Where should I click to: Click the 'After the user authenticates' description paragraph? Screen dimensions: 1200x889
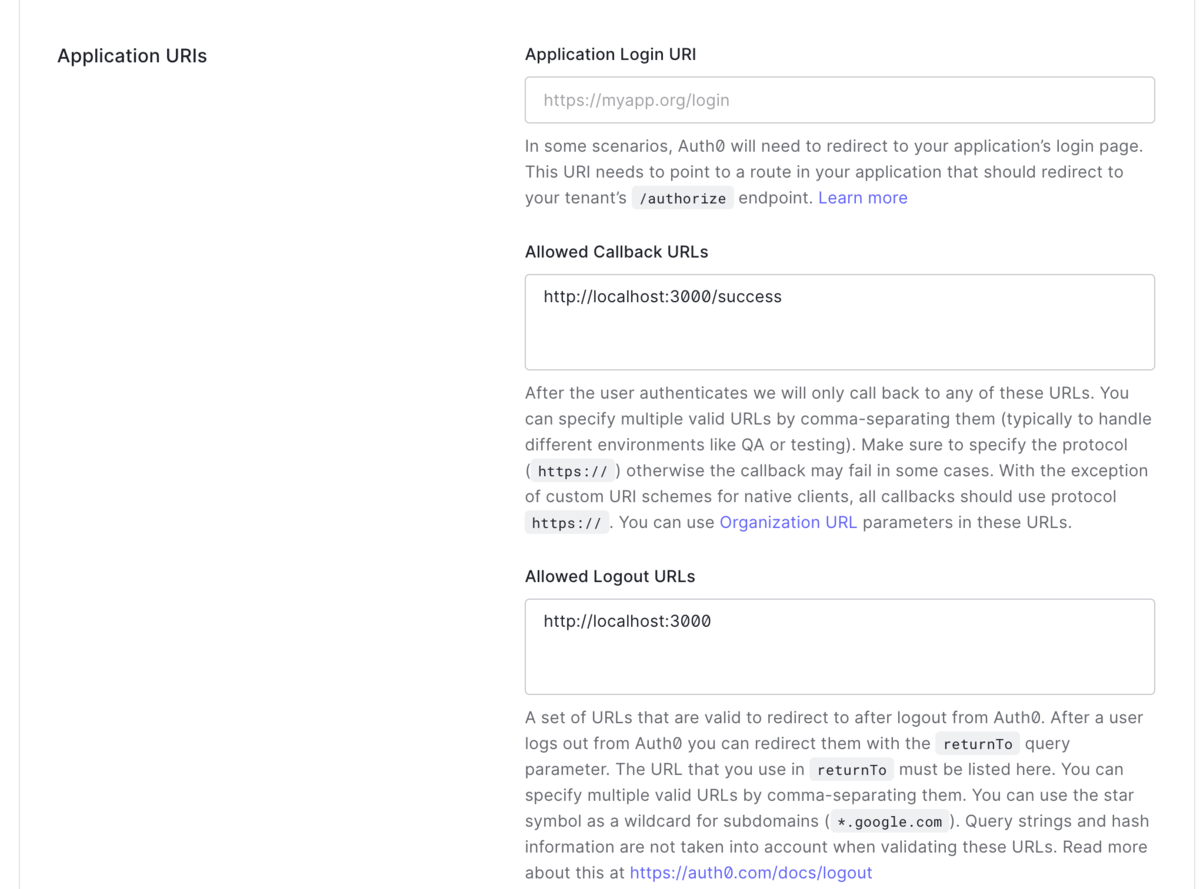838,457
